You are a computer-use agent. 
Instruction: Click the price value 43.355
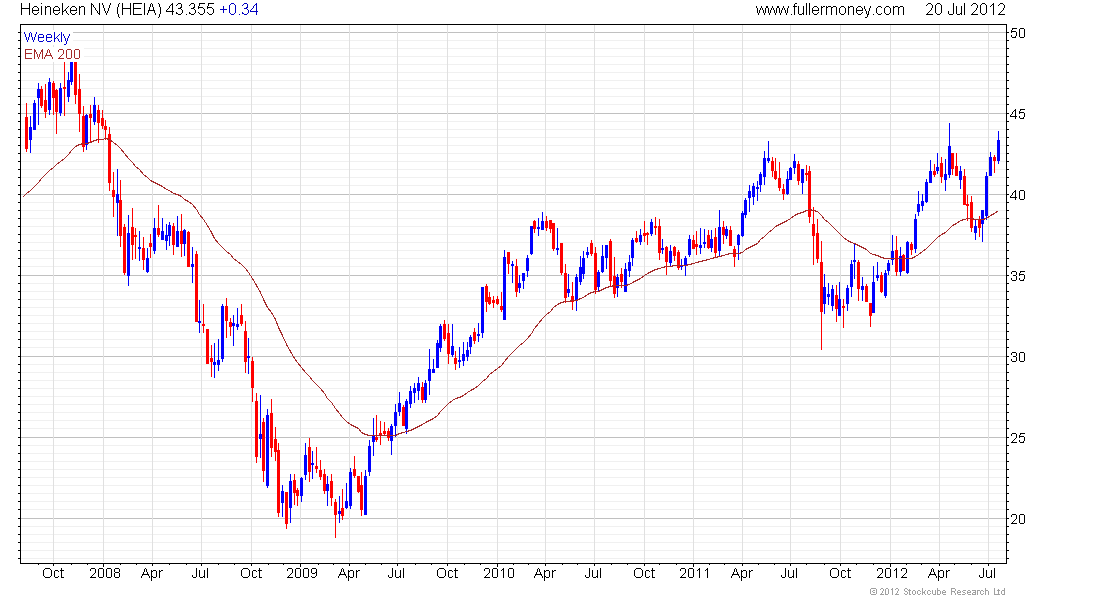pos(190,10)
